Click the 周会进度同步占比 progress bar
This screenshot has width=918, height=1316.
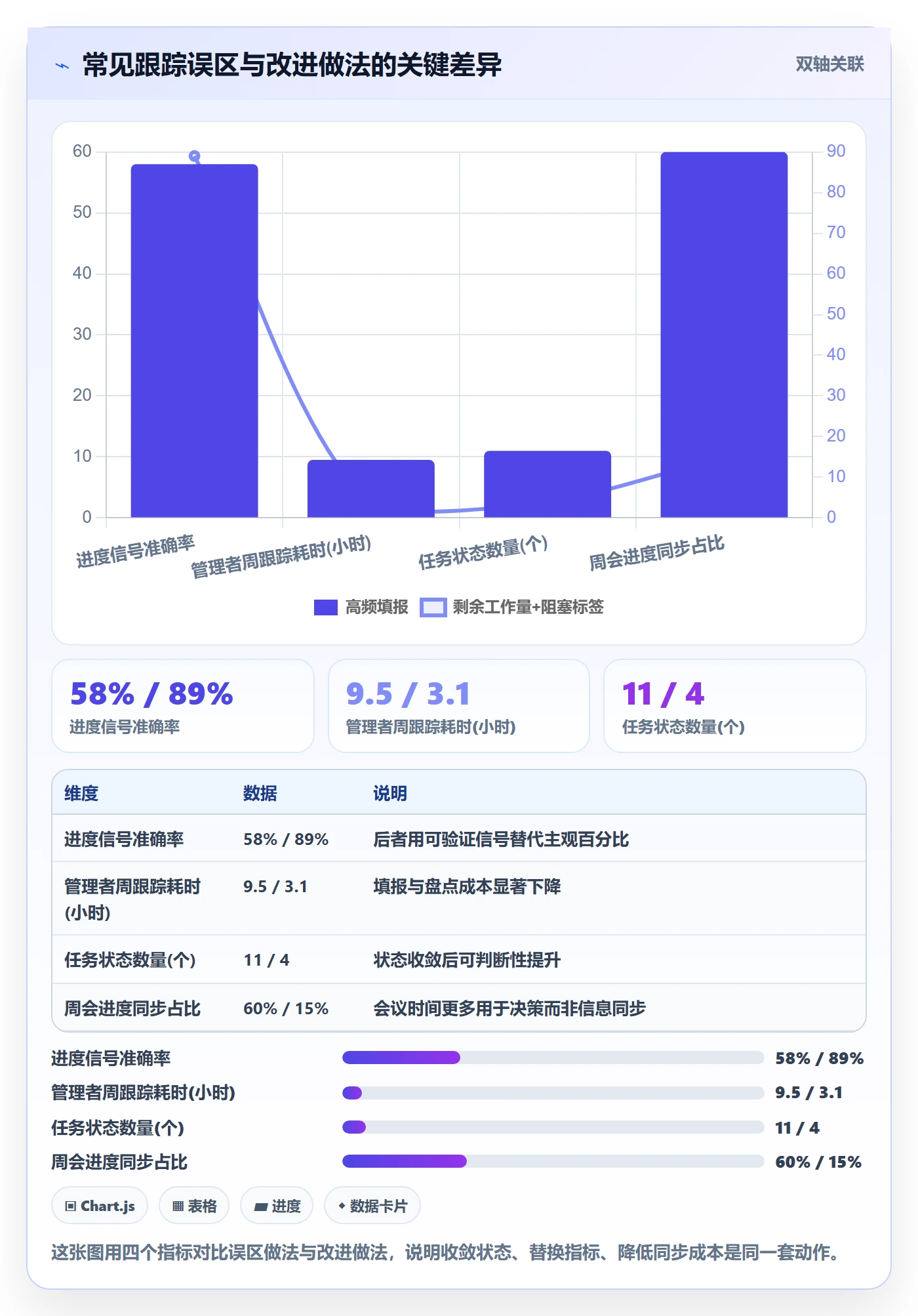point(553,1161)
